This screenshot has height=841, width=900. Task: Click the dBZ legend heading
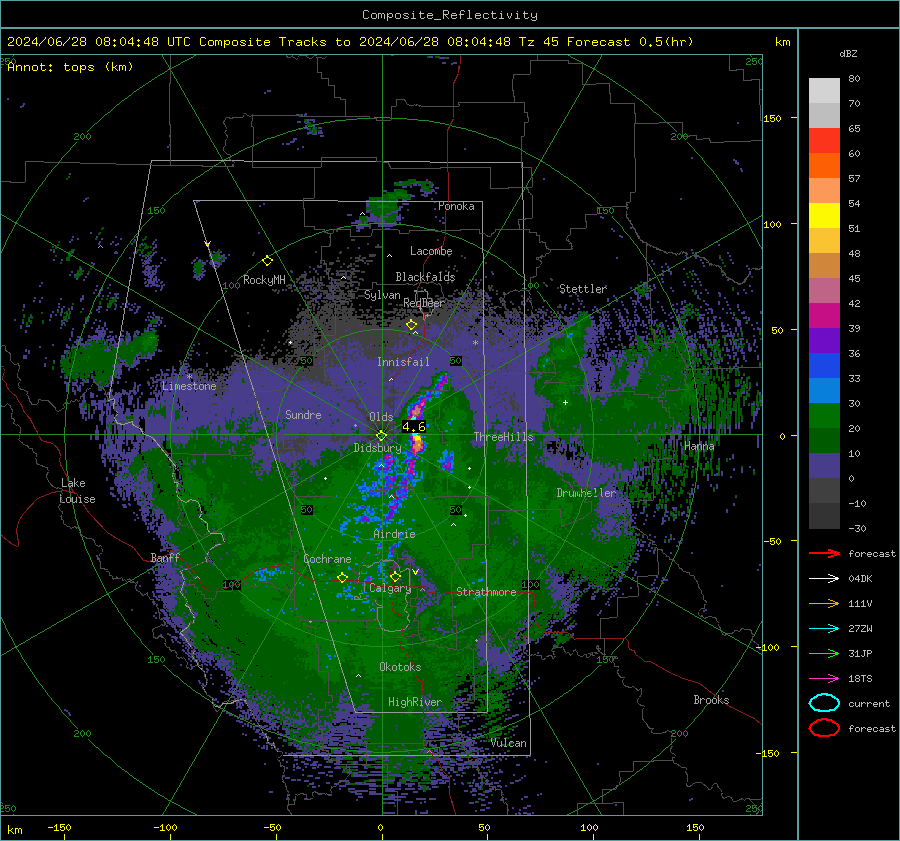[x=848, y=53]
